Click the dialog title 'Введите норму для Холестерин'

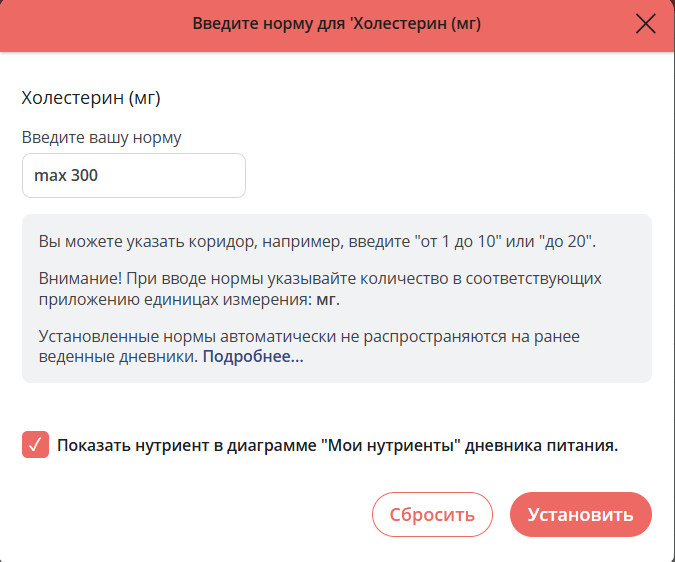[336, 24]
